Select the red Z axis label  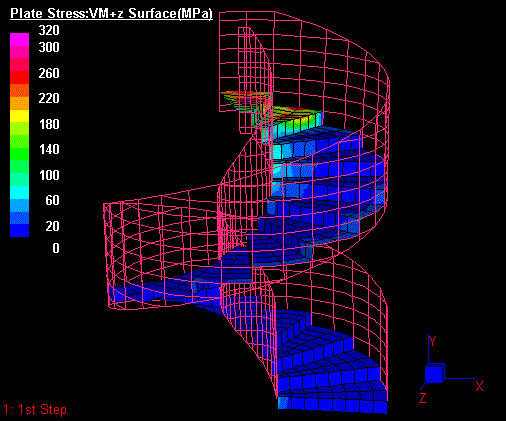[423, 397]
